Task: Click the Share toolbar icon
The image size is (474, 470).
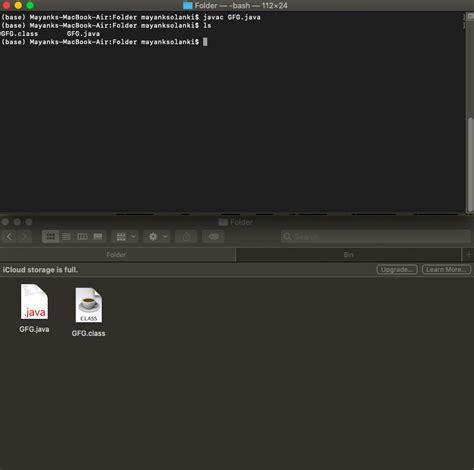Action: pyautogui.click(x=186, y=237)
